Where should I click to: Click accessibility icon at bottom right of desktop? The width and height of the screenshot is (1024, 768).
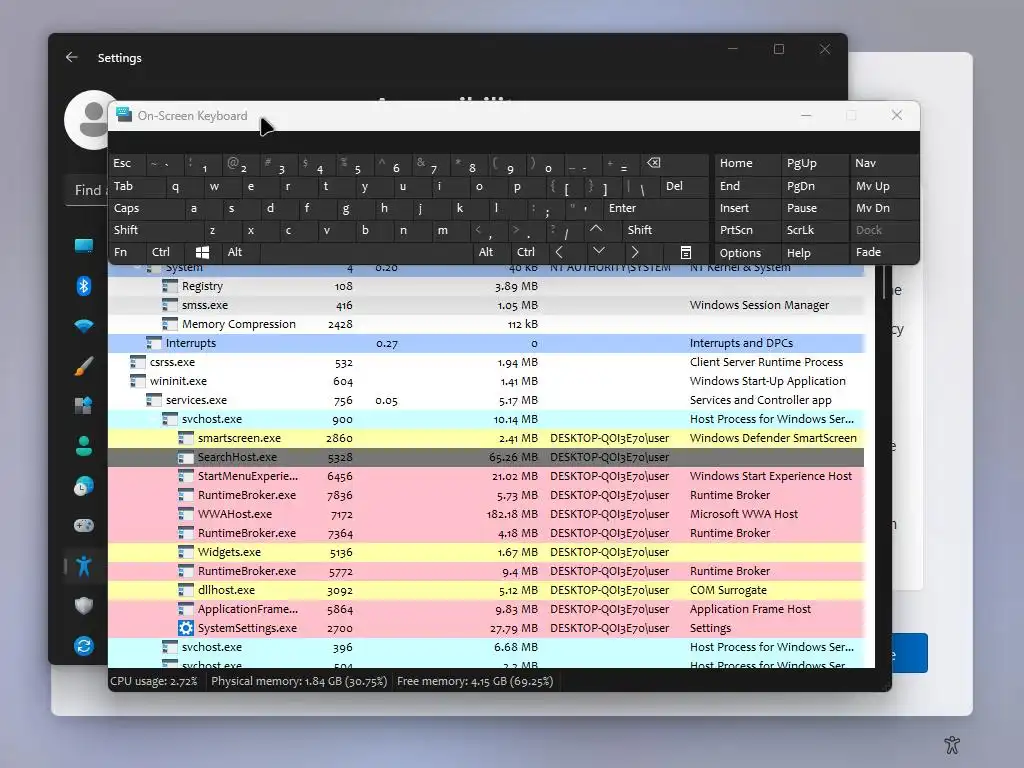click(x=952, y=744)
